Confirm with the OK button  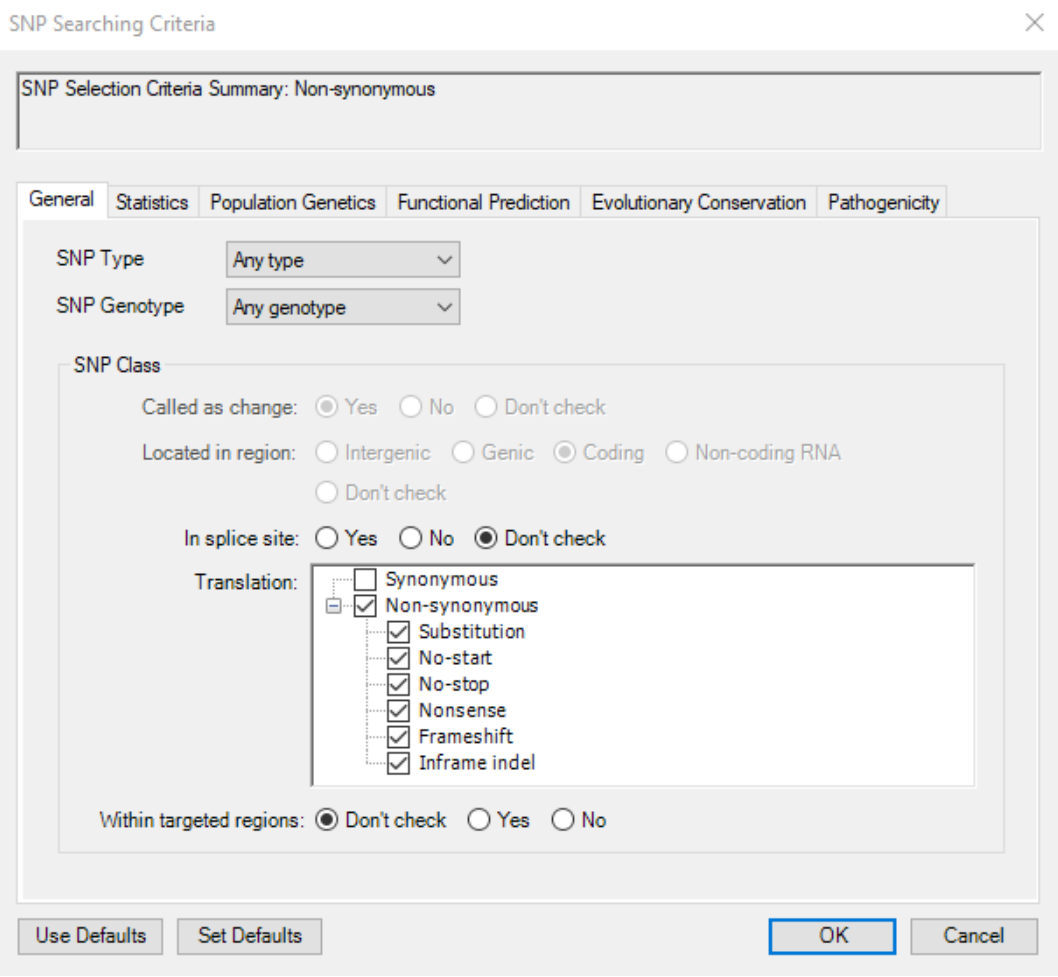pos(833,936)
